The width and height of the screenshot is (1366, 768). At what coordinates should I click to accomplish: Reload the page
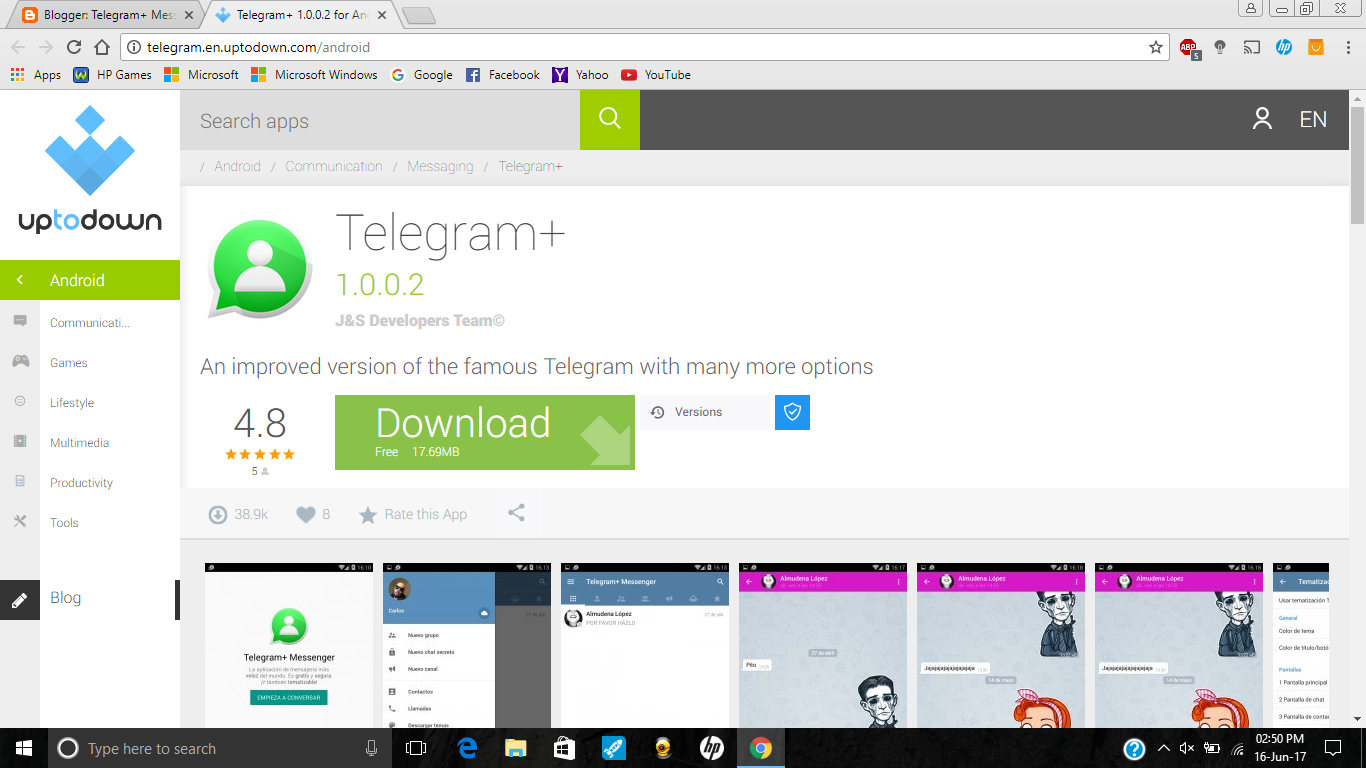tap(73, 47)
